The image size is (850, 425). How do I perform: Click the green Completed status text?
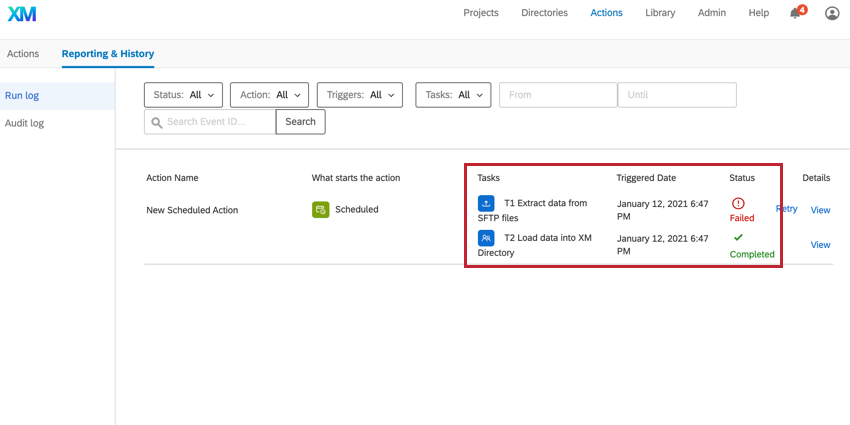click(x=752, y=254)
